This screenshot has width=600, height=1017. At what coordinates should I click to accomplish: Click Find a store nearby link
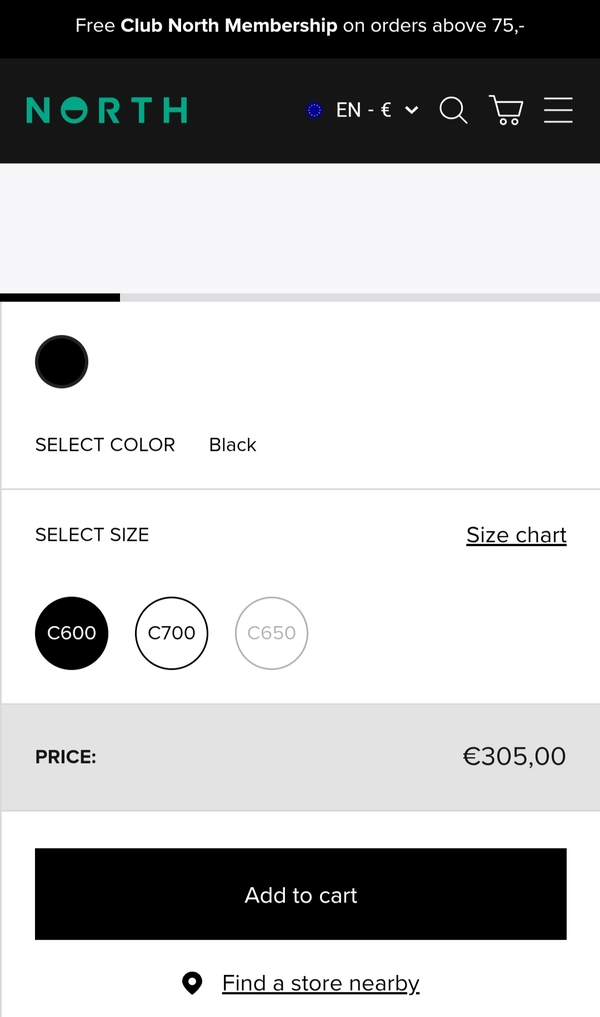click(320, 983)
